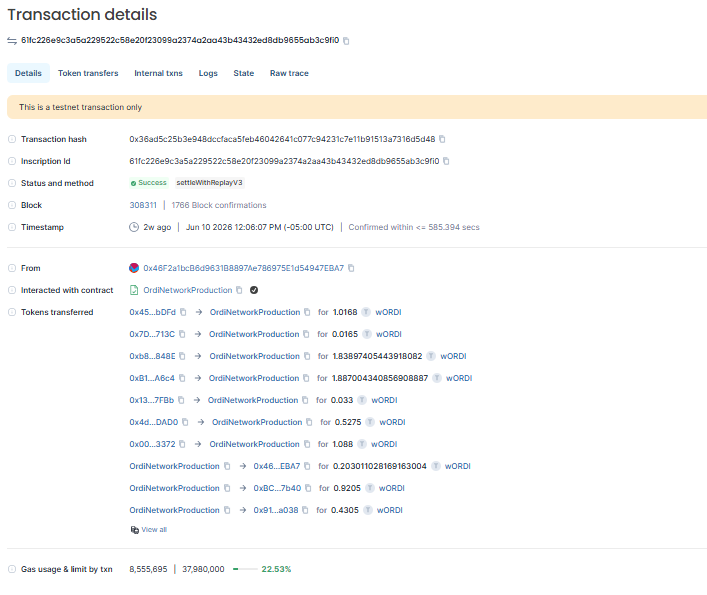The height and width of the screenshot is (595, 707).
Task: Click the verified checkmark beside OrdiNetworkProduction contract
Action: [x=254, y=290]
